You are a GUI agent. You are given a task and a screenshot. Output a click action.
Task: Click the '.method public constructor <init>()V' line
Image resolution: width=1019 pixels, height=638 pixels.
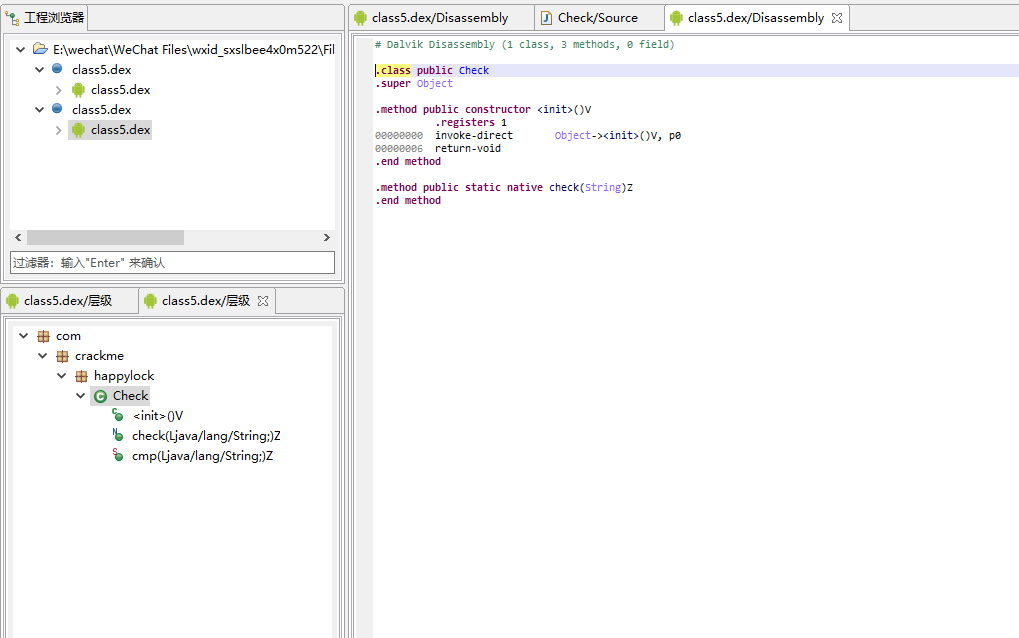[x=483, y=109]
